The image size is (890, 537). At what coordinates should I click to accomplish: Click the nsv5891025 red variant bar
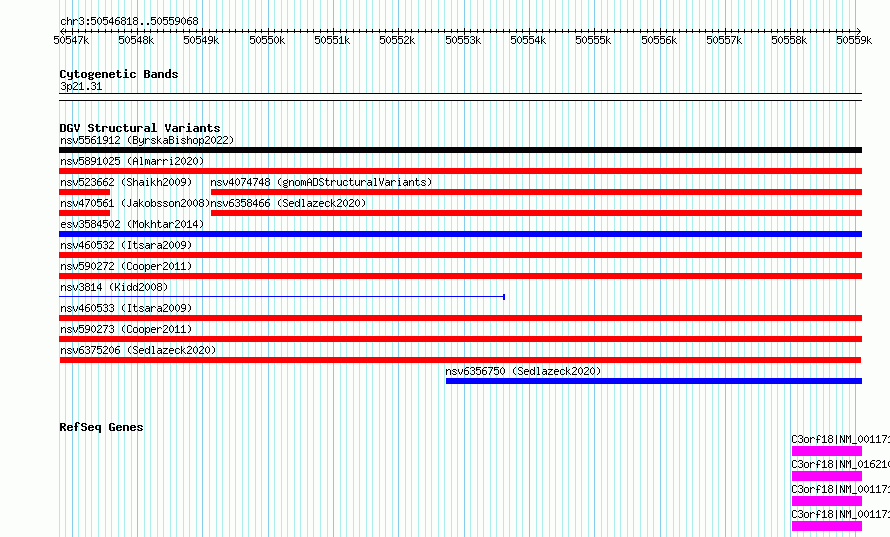click(x=460, y=171)
